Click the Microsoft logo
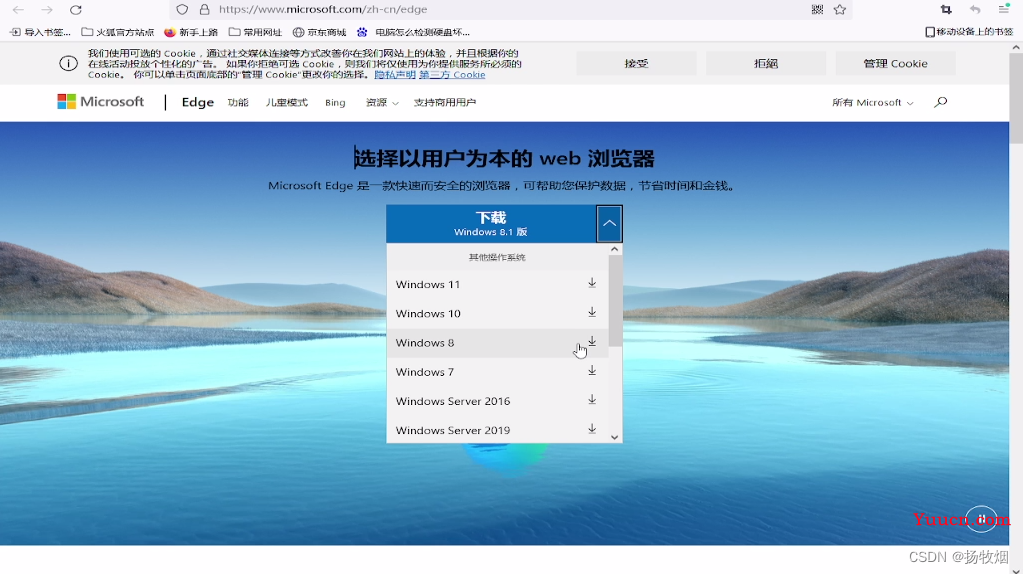1023x574 pixels. (100, 102)
